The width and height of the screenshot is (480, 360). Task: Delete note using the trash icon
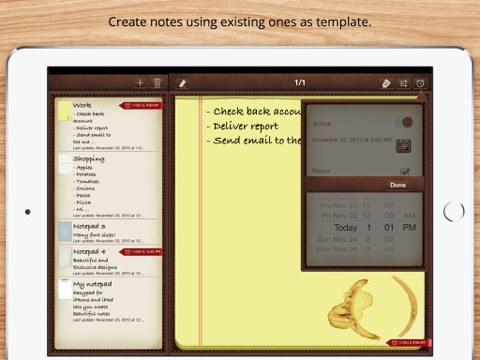(x=157, y=83)
